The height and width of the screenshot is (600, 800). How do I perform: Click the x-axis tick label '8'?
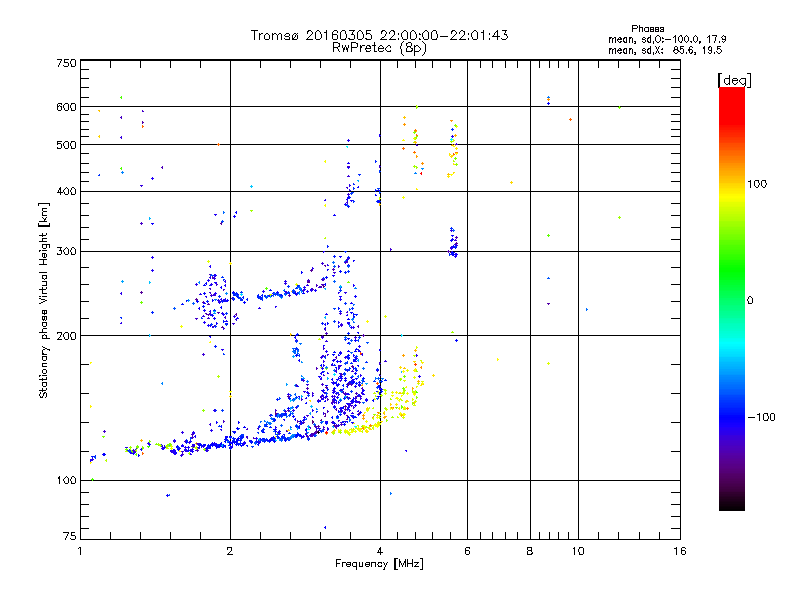tap(530, 551)
